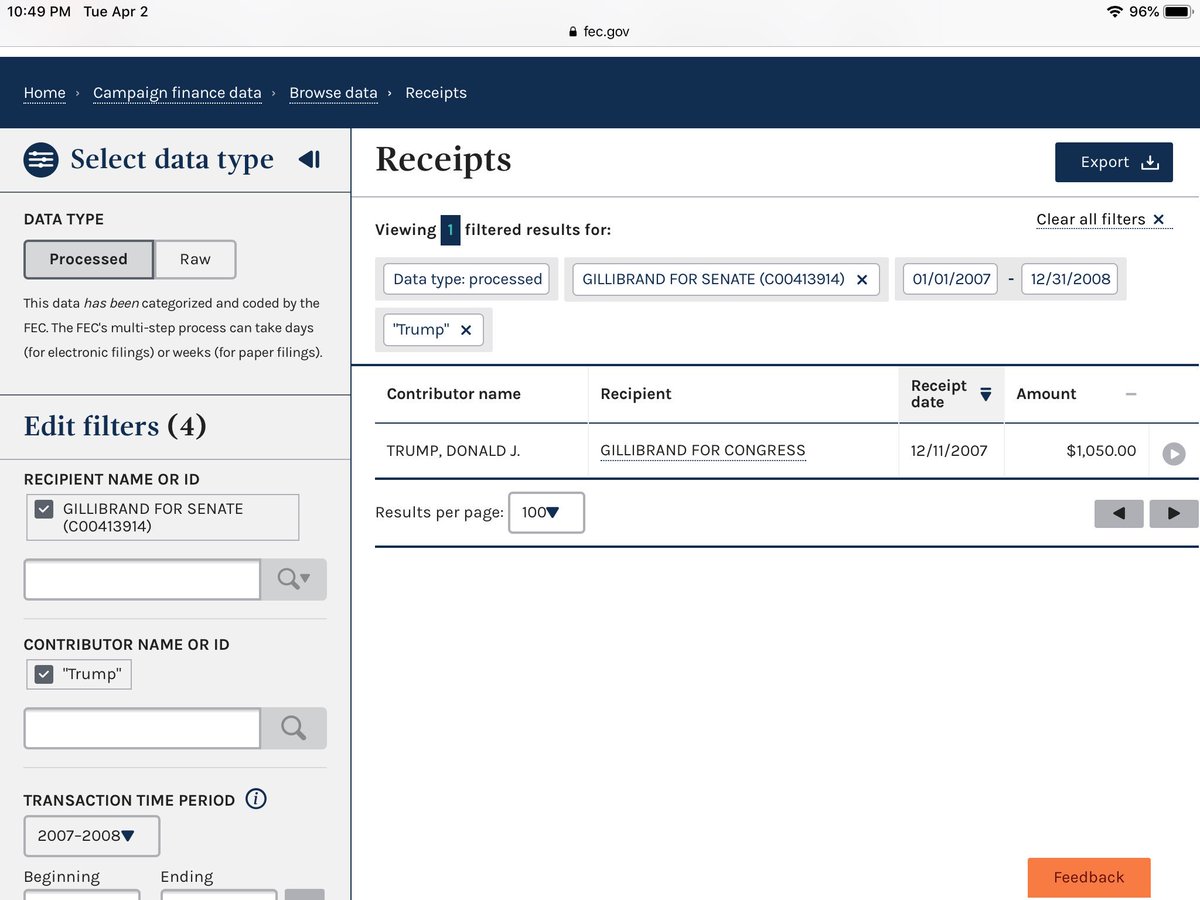
Task: Clear all filters
Action: [x=1103, y=219]
